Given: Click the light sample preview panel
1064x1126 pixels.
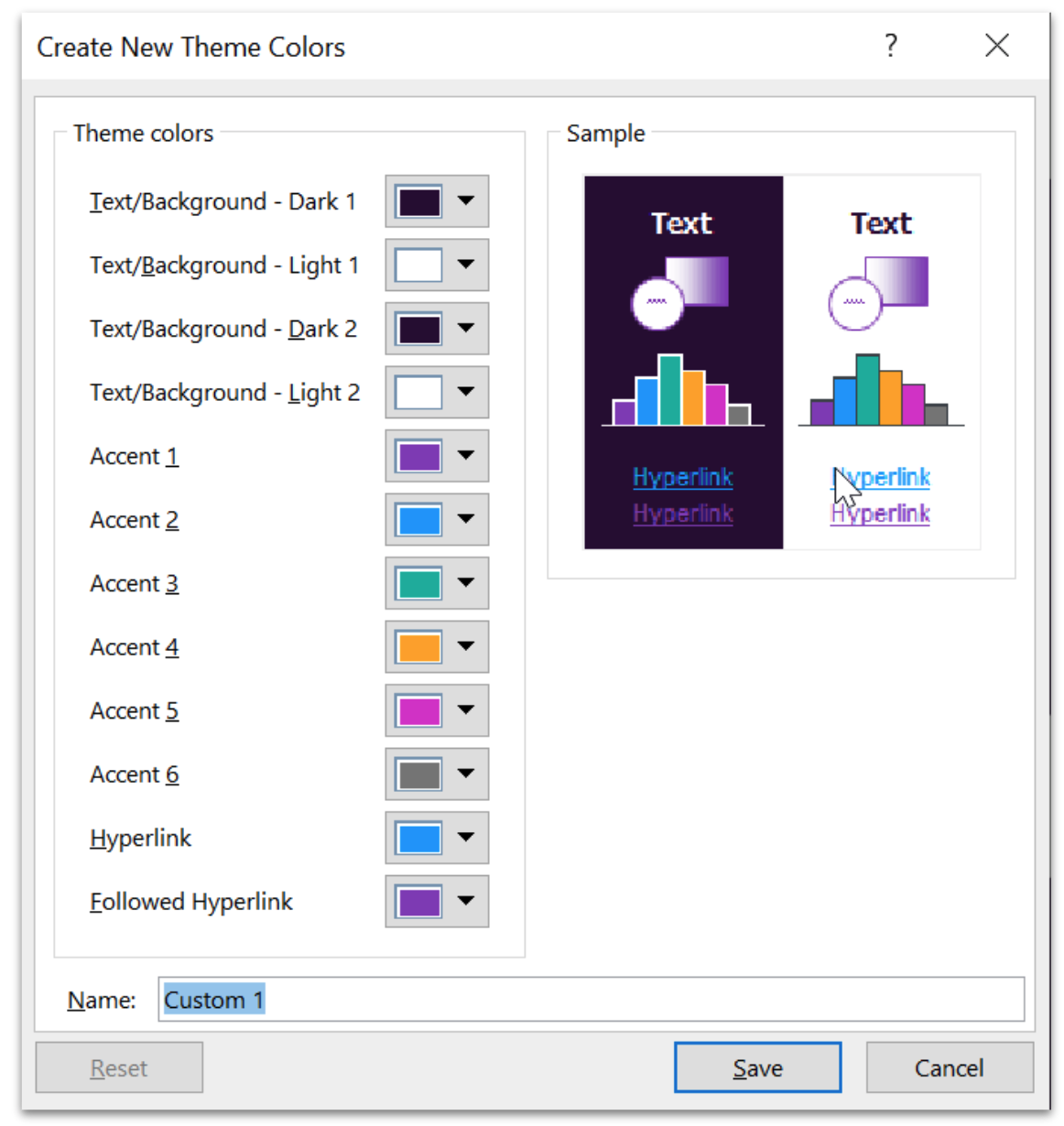Looking at the screenshot, I should (882, 363).
